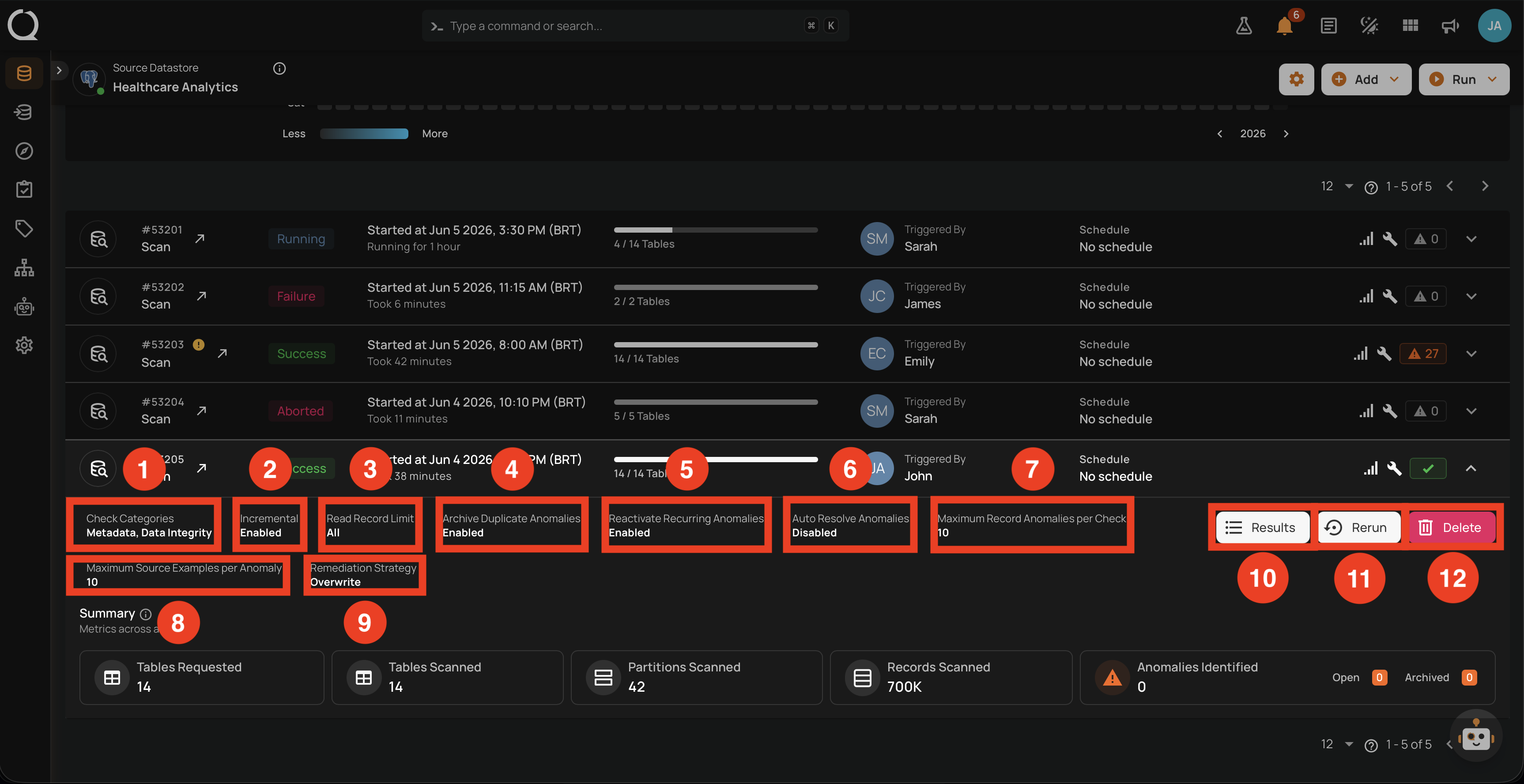Click the Delete button

(x=1452, y=527)
